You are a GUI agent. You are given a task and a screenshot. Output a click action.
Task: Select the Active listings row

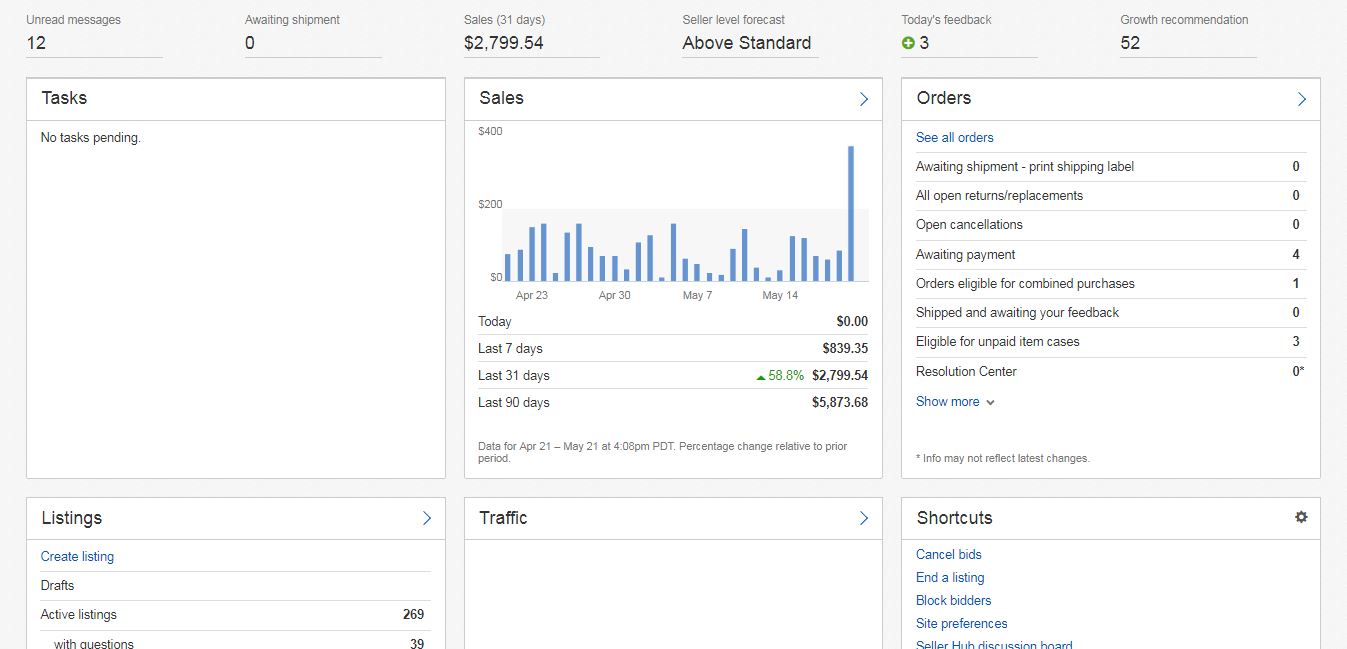tap(79, 615)
